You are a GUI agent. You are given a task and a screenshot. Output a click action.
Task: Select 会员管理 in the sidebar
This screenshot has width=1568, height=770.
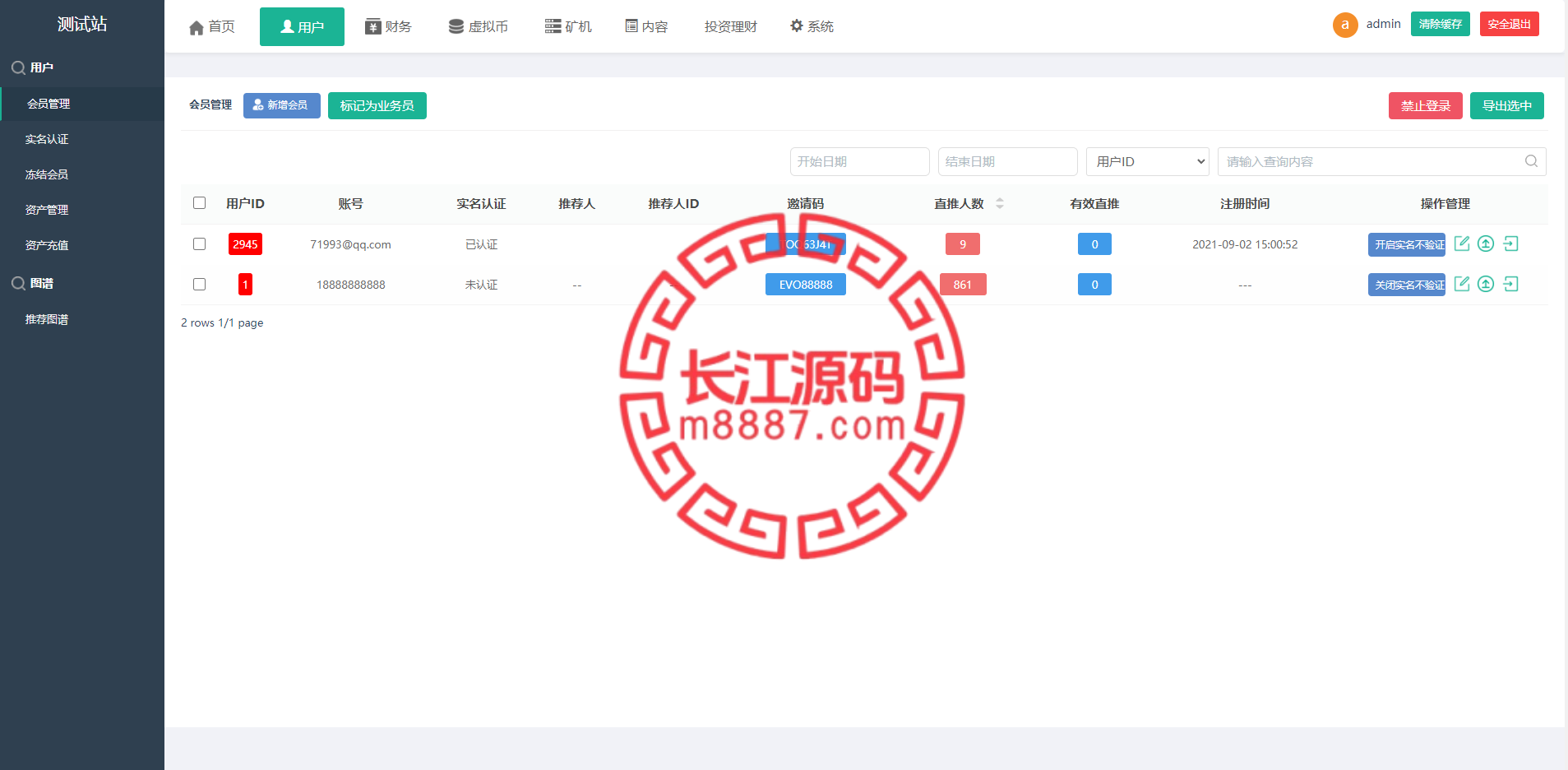click(82, 104)
